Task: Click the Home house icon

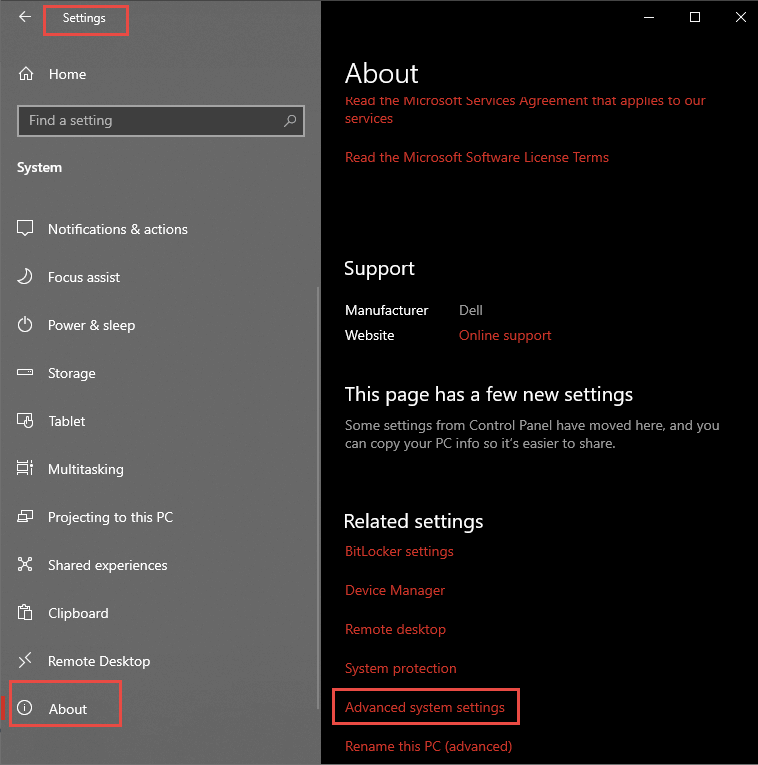Action: point(26,74)
